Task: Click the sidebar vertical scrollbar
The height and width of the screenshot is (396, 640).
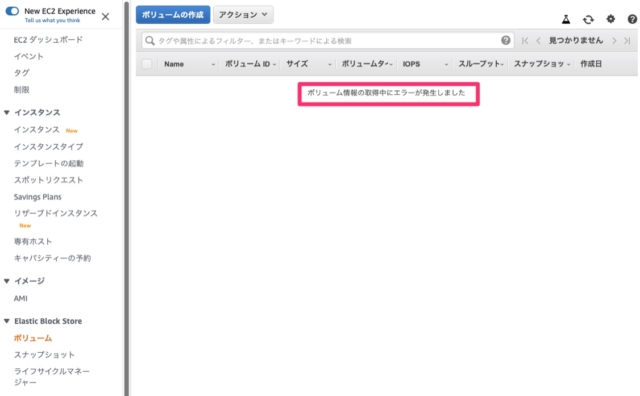Action: (x=126, y=198)
